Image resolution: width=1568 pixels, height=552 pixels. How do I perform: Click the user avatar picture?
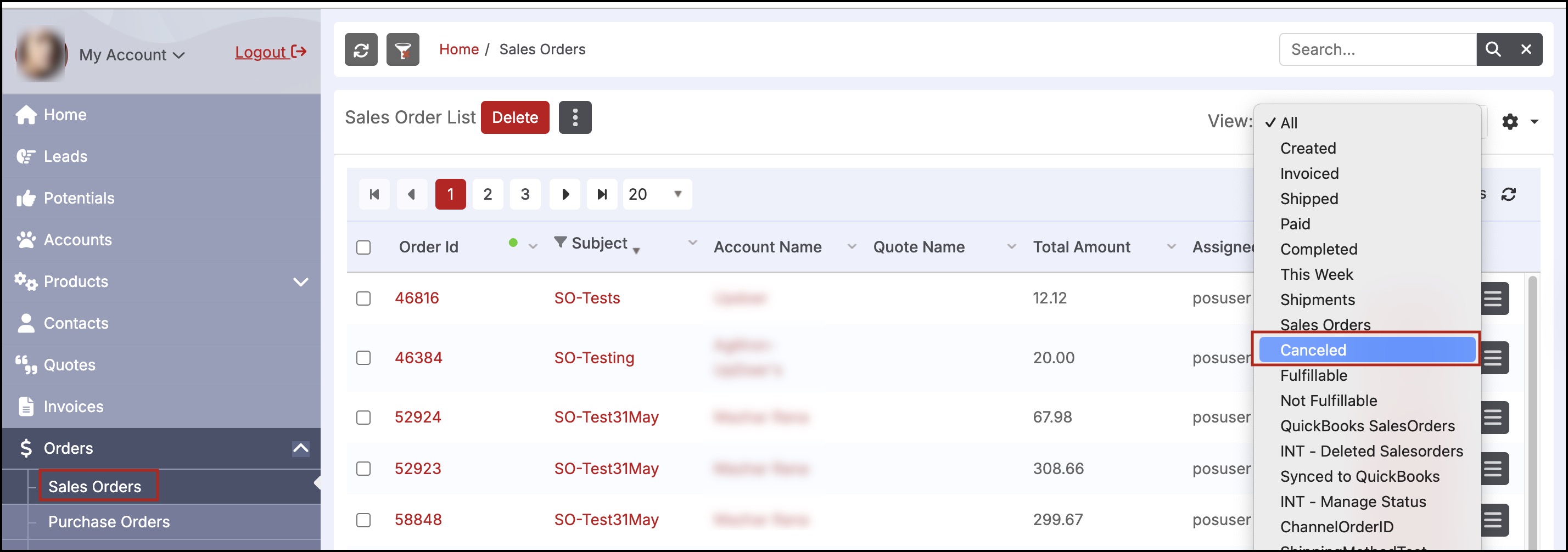tap(41, 54)
